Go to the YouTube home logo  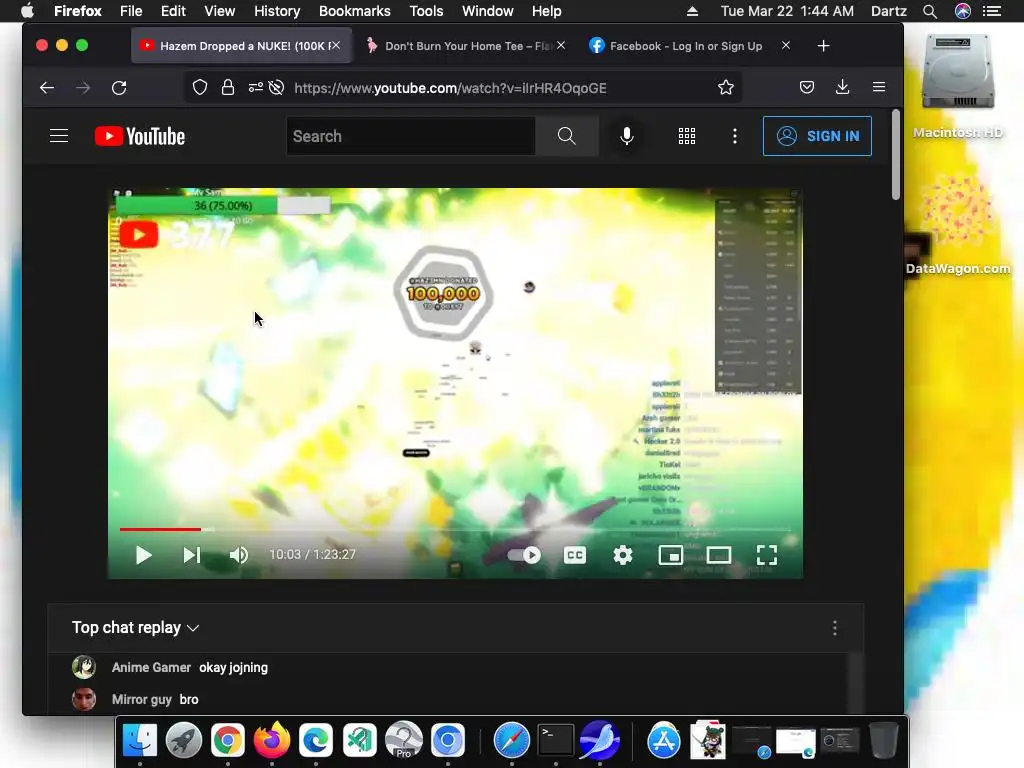click(140, 136)
